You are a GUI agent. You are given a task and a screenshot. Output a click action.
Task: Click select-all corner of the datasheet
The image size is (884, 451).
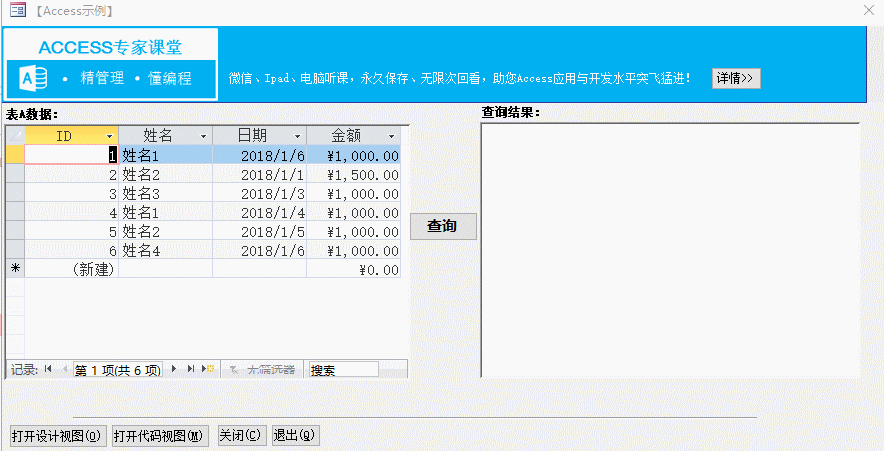click(15, 135)
